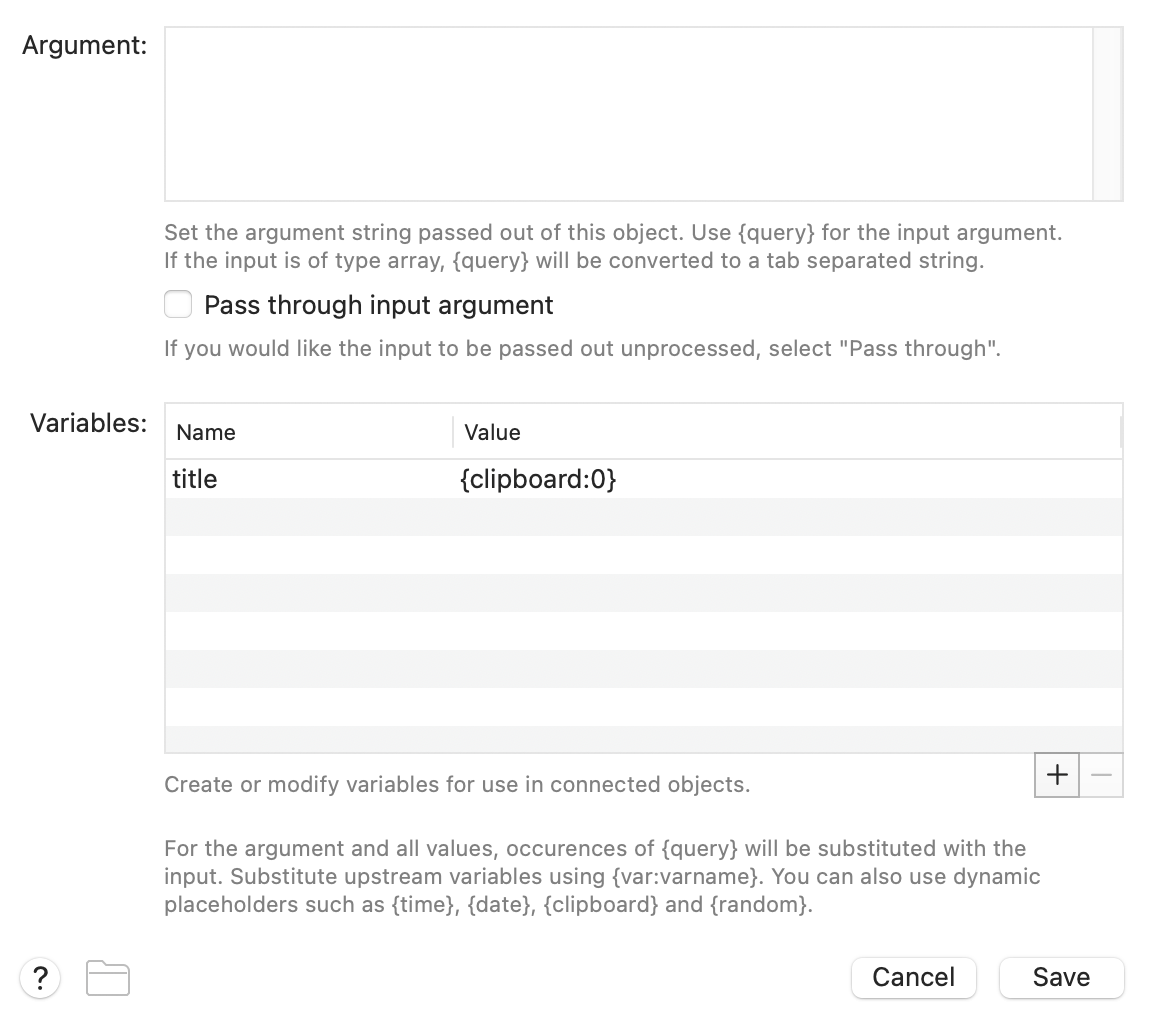Select the {clipboard:0} value cell
The height and width of the screenshot is (1016, 1152).
click(x=538, y=479)
